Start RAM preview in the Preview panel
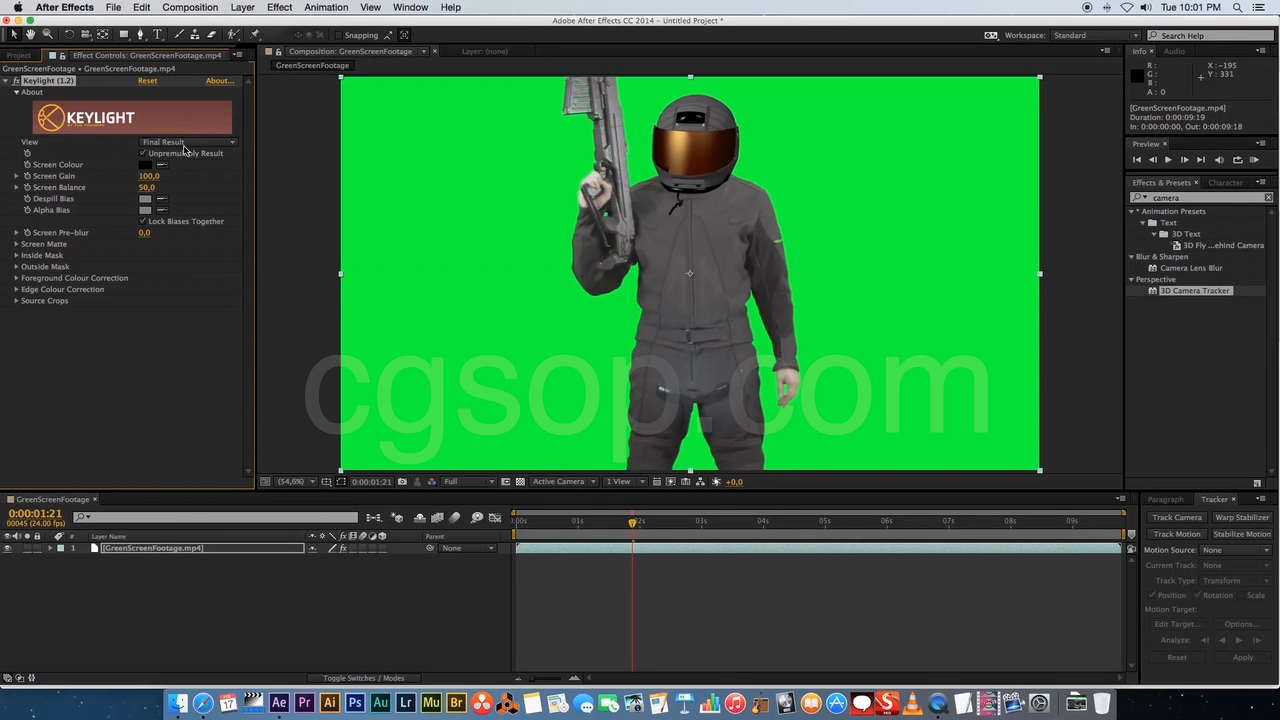The image size is (1280, 720). tap(1254, 160)
